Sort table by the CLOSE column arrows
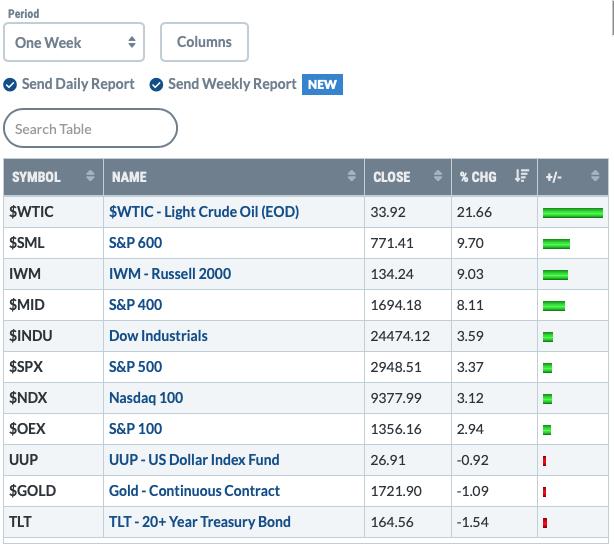 [438, 176]
